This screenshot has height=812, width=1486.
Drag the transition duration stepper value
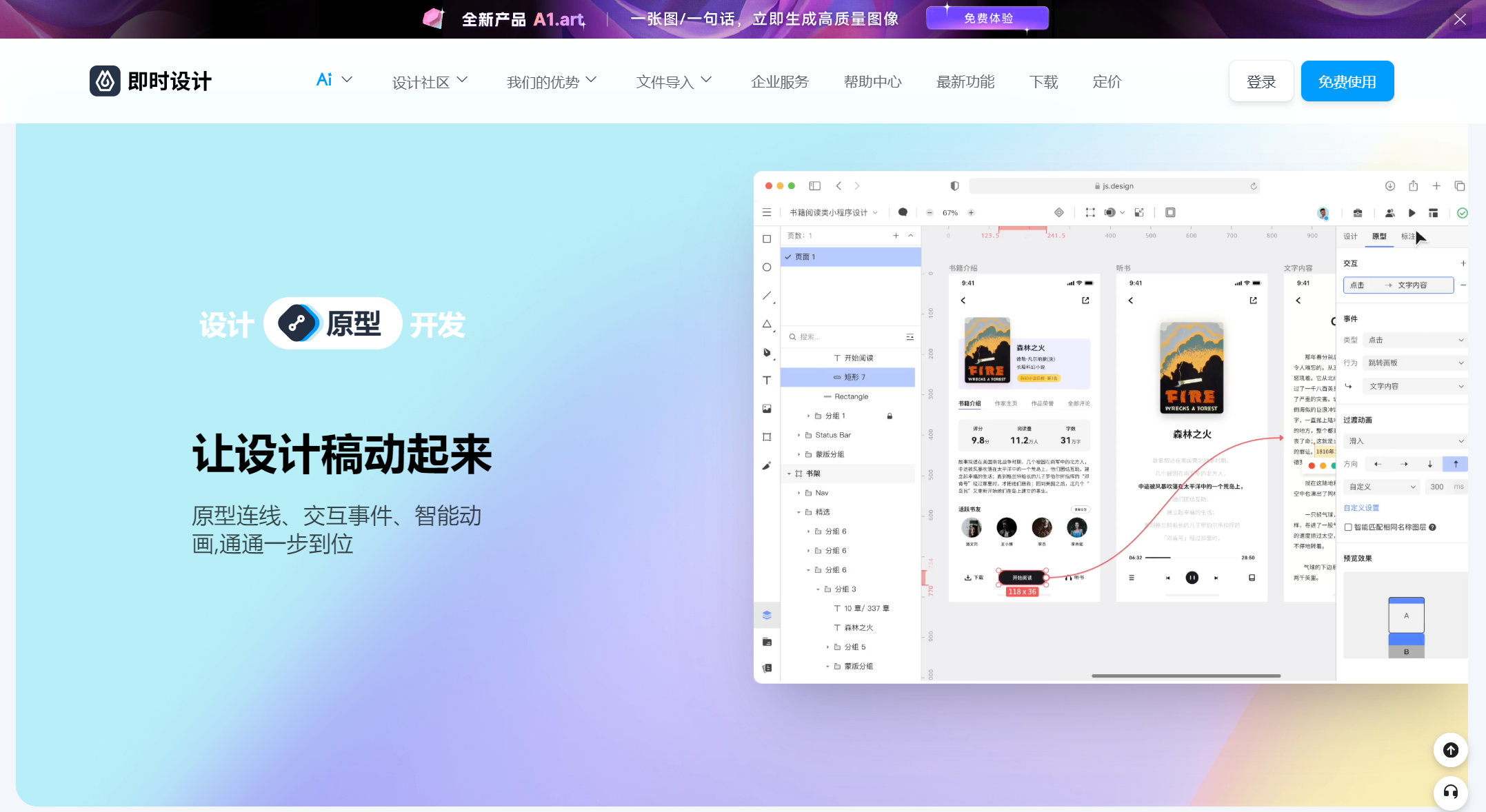1437,487
